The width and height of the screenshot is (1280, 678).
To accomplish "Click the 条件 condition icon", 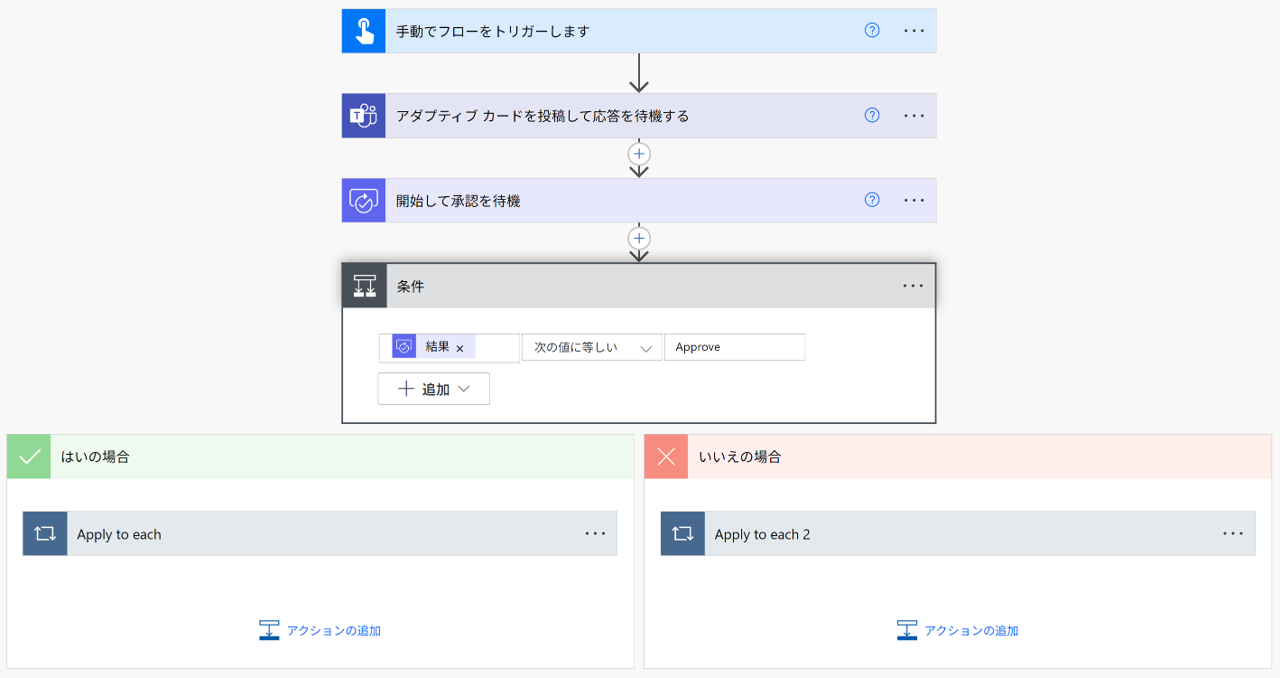I will coord(365,286).
